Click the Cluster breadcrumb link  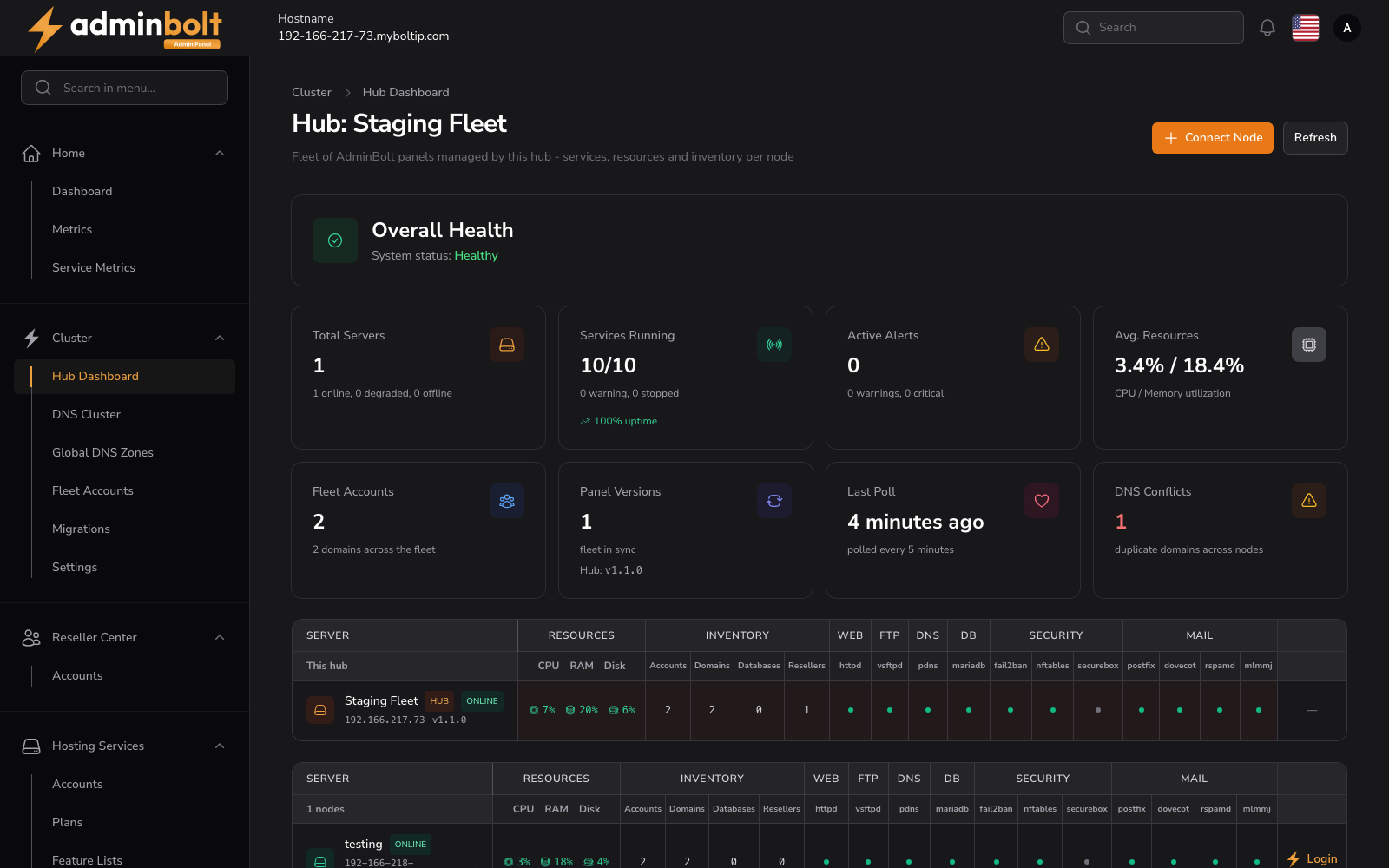point(312,93)
